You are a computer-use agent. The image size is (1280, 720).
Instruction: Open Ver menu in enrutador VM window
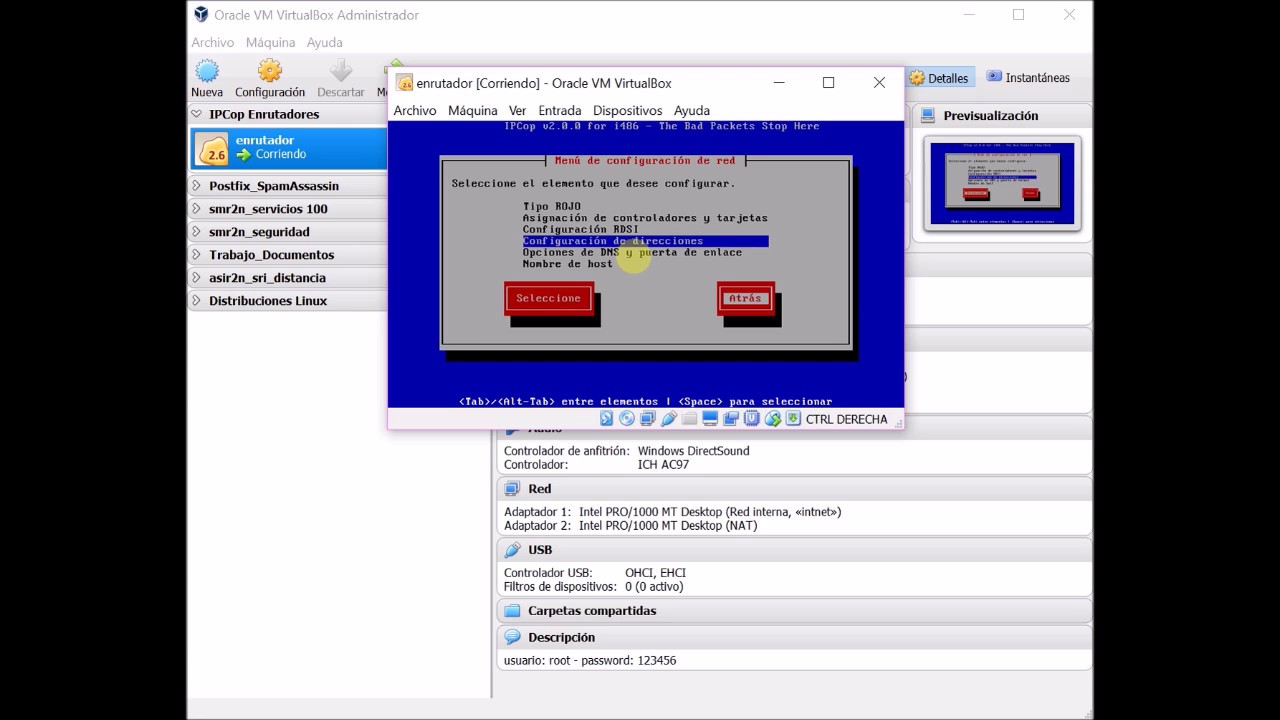(x=517, y=111)
